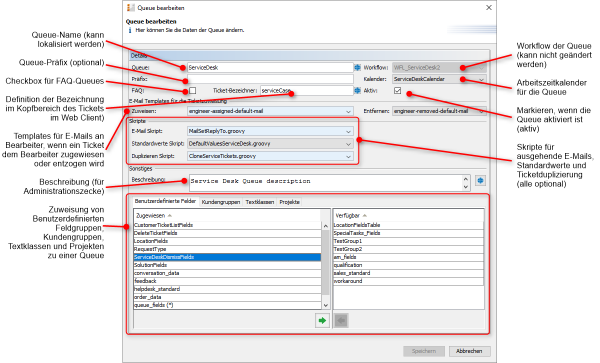Open the Standardwerte Skript dropdown

[x=270, y=144]
